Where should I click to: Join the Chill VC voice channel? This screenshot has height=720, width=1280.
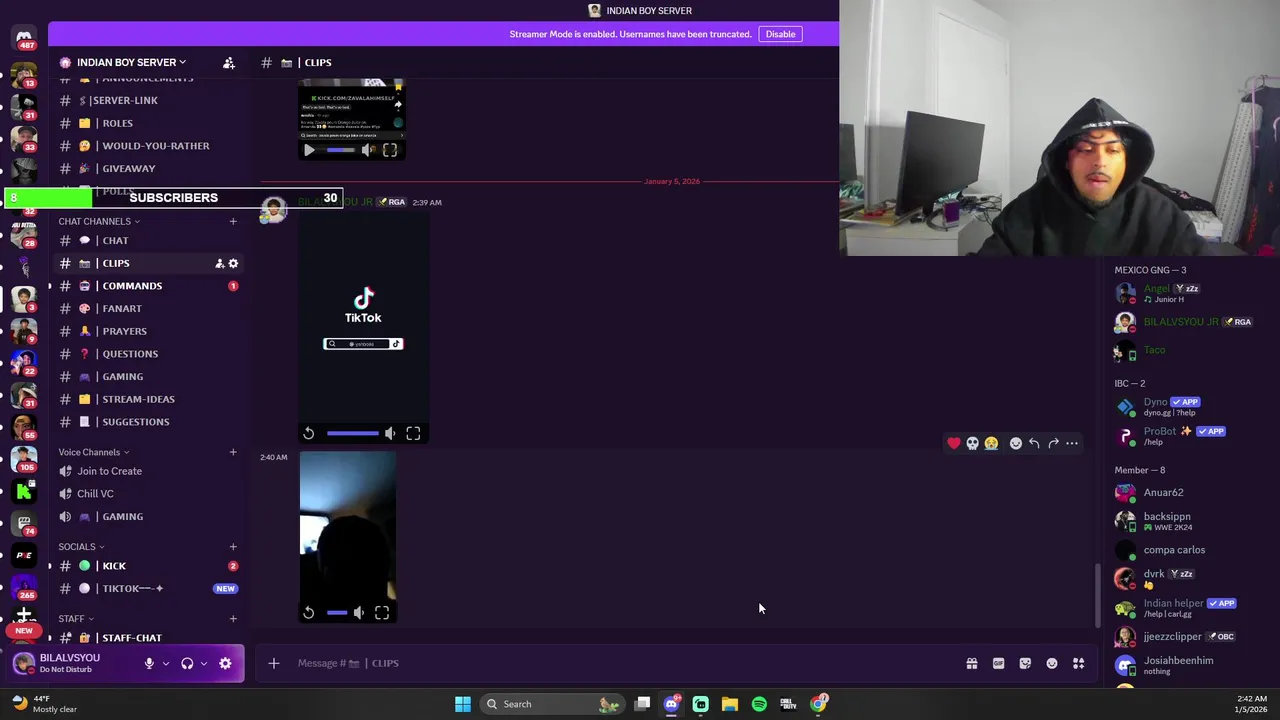[x=147, y=493]
